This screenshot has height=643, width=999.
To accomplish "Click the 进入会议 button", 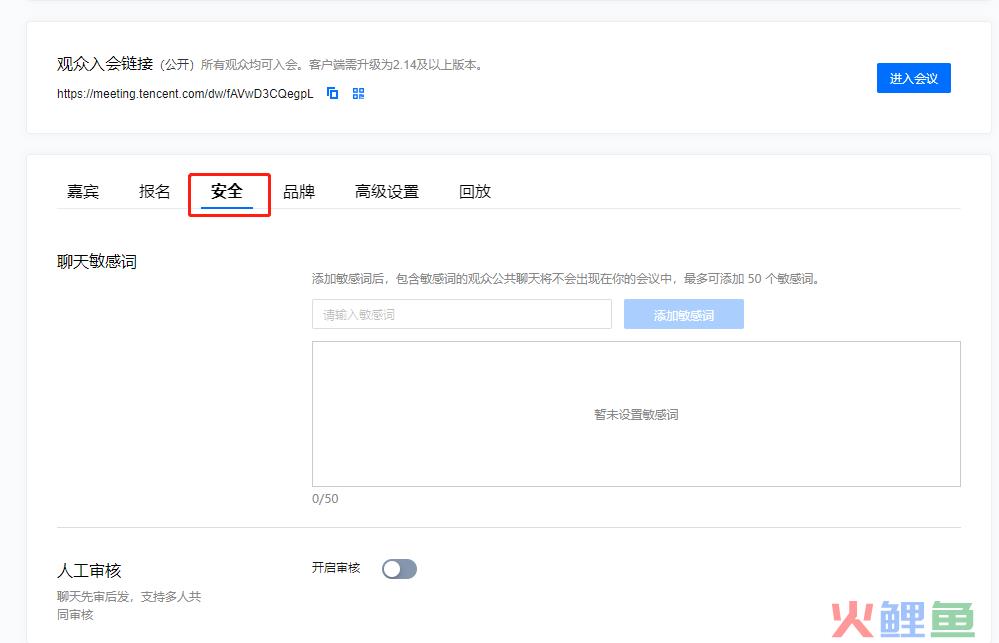I will (913, 78).
